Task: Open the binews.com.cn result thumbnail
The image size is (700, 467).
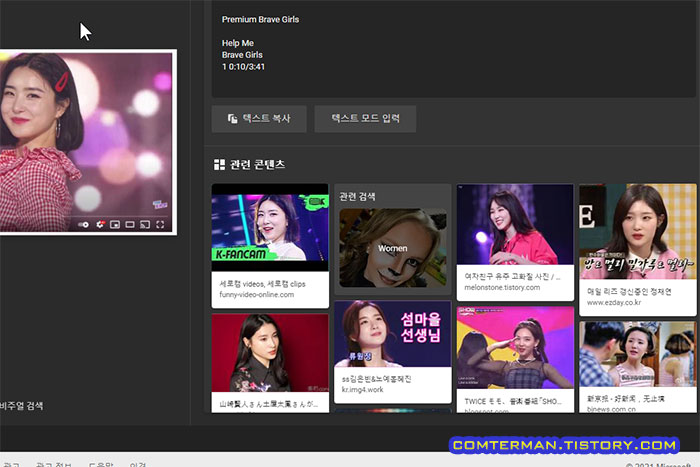Action: [x=638, y=354]
